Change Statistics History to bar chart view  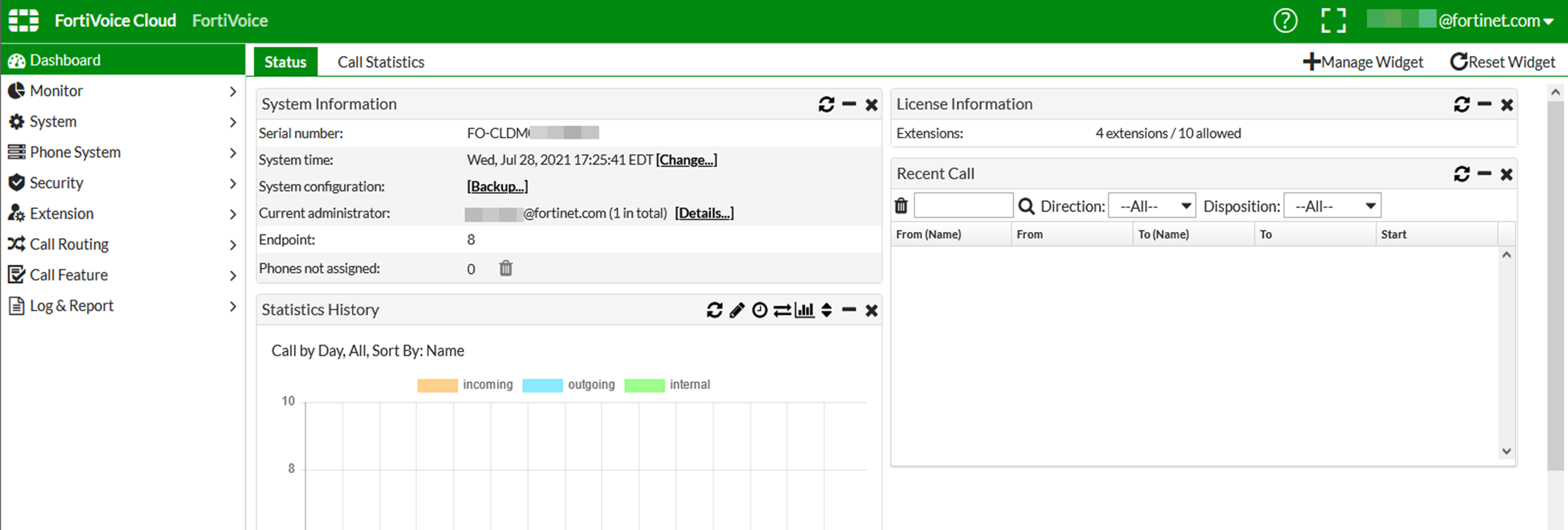click(x=805, y=310)
